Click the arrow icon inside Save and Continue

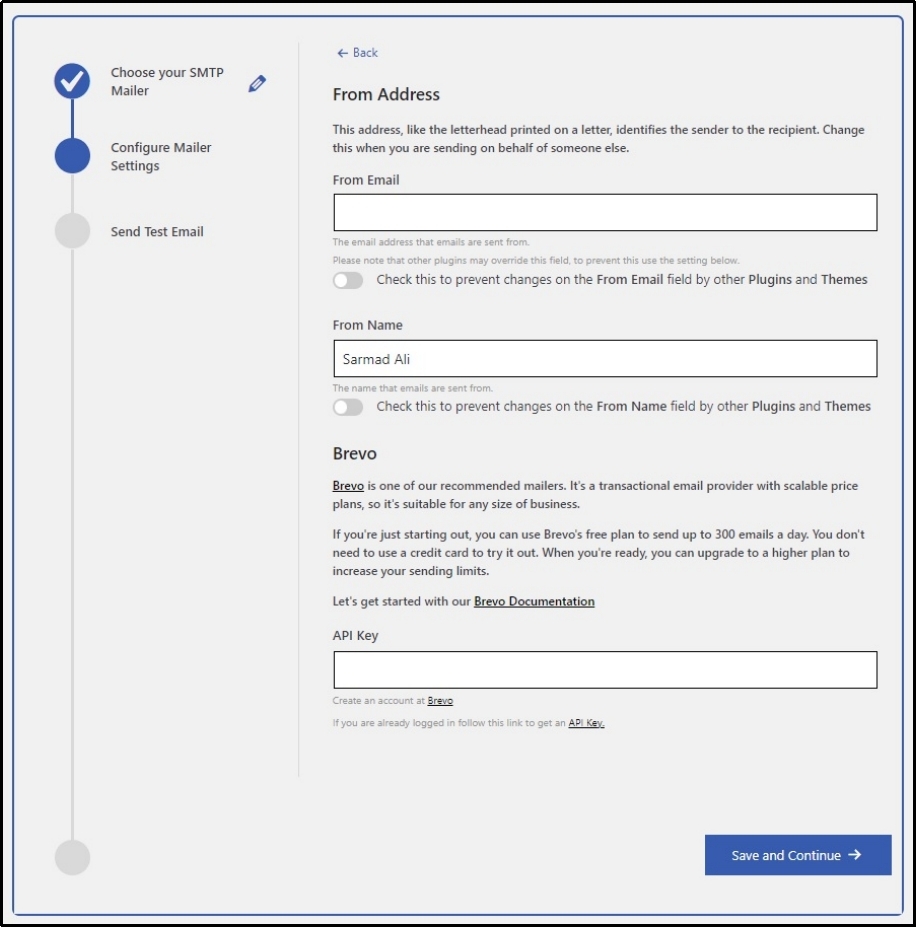854,855
